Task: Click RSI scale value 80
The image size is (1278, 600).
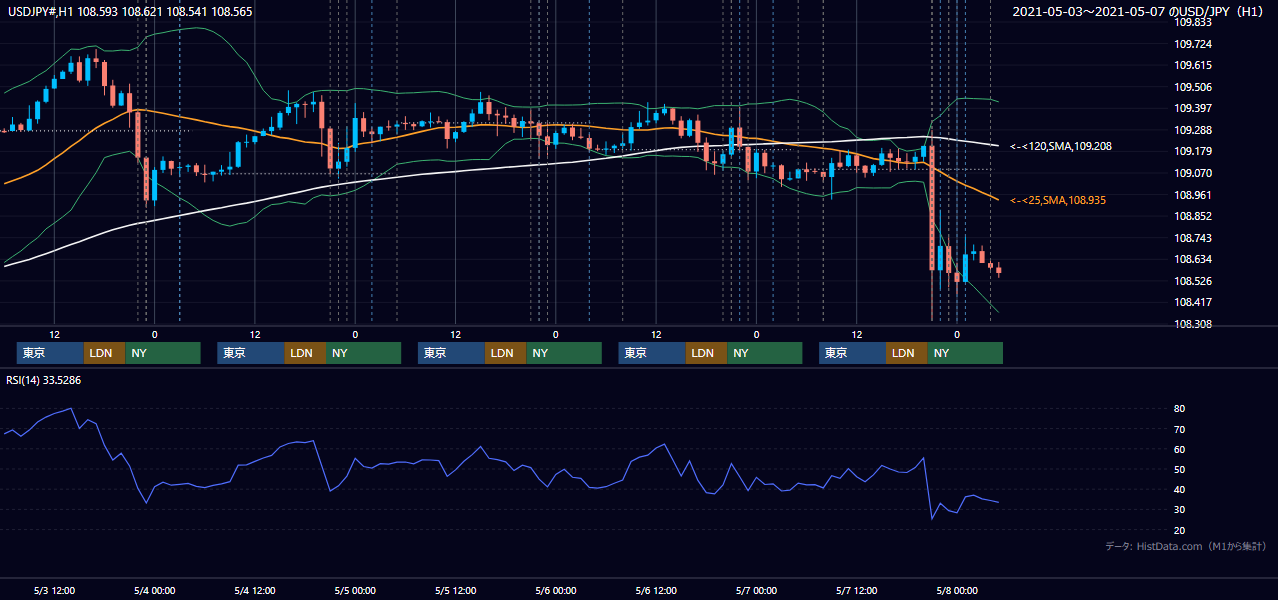Action: click(x=1180, y=409)
